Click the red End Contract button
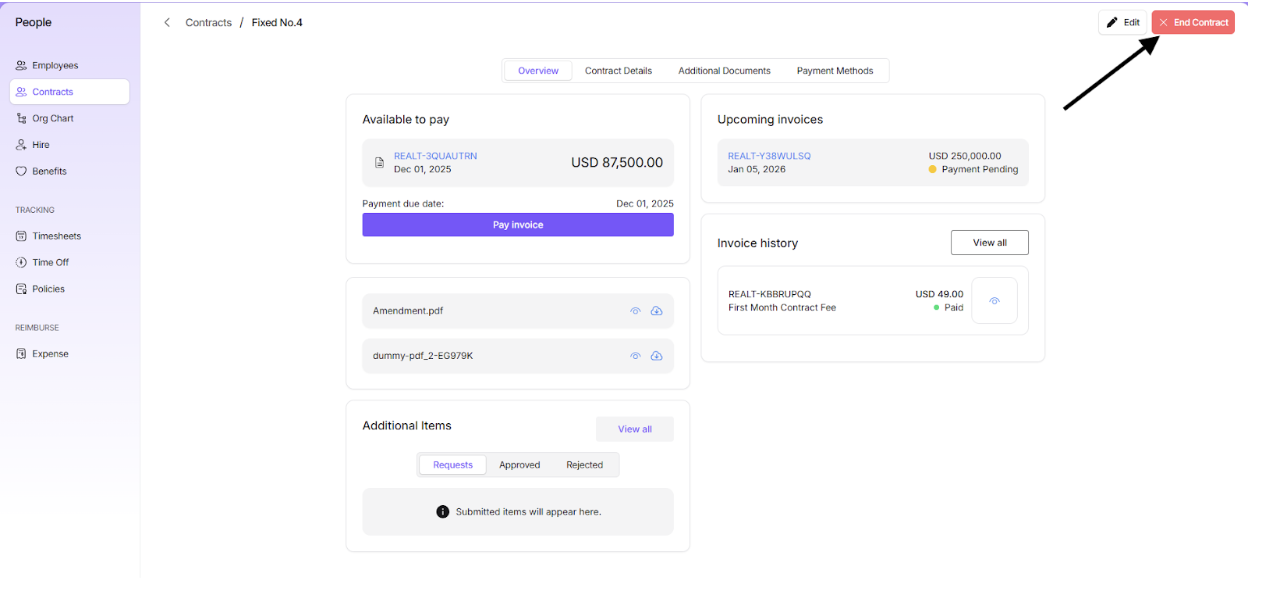The height and width of the screenshot is (604, 1266). pos(1193,22)
